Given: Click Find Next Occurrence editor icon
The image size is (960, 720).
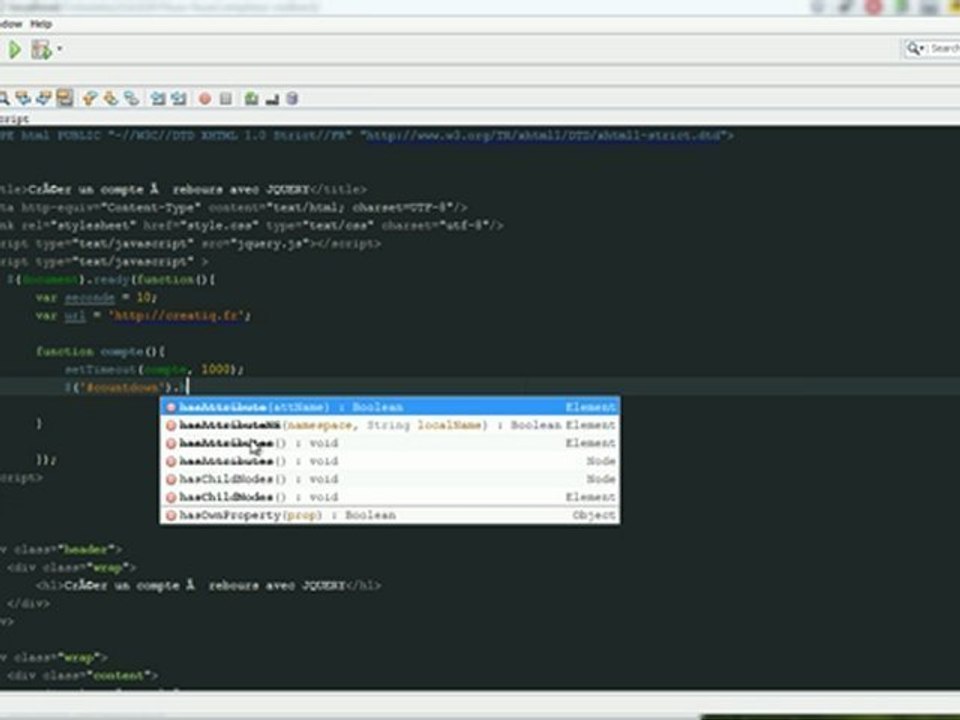Looking at the screenshot, I should pyautogui.click(x=44, y=98).
